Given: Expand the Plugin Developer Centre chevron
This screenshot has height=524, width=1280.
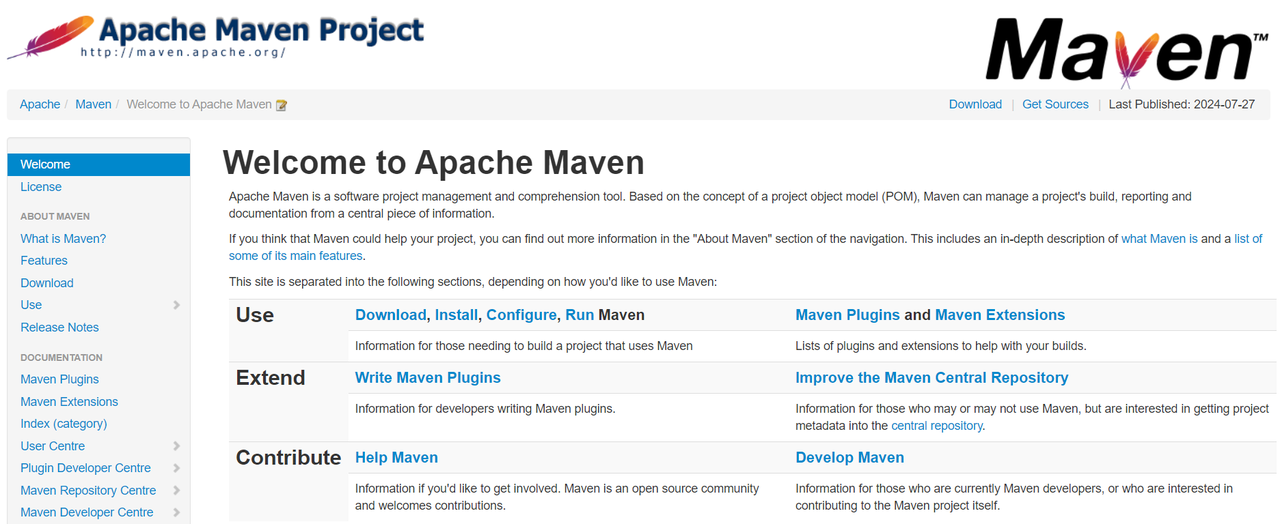Looking at the screenshot, I should click(176, 468).
